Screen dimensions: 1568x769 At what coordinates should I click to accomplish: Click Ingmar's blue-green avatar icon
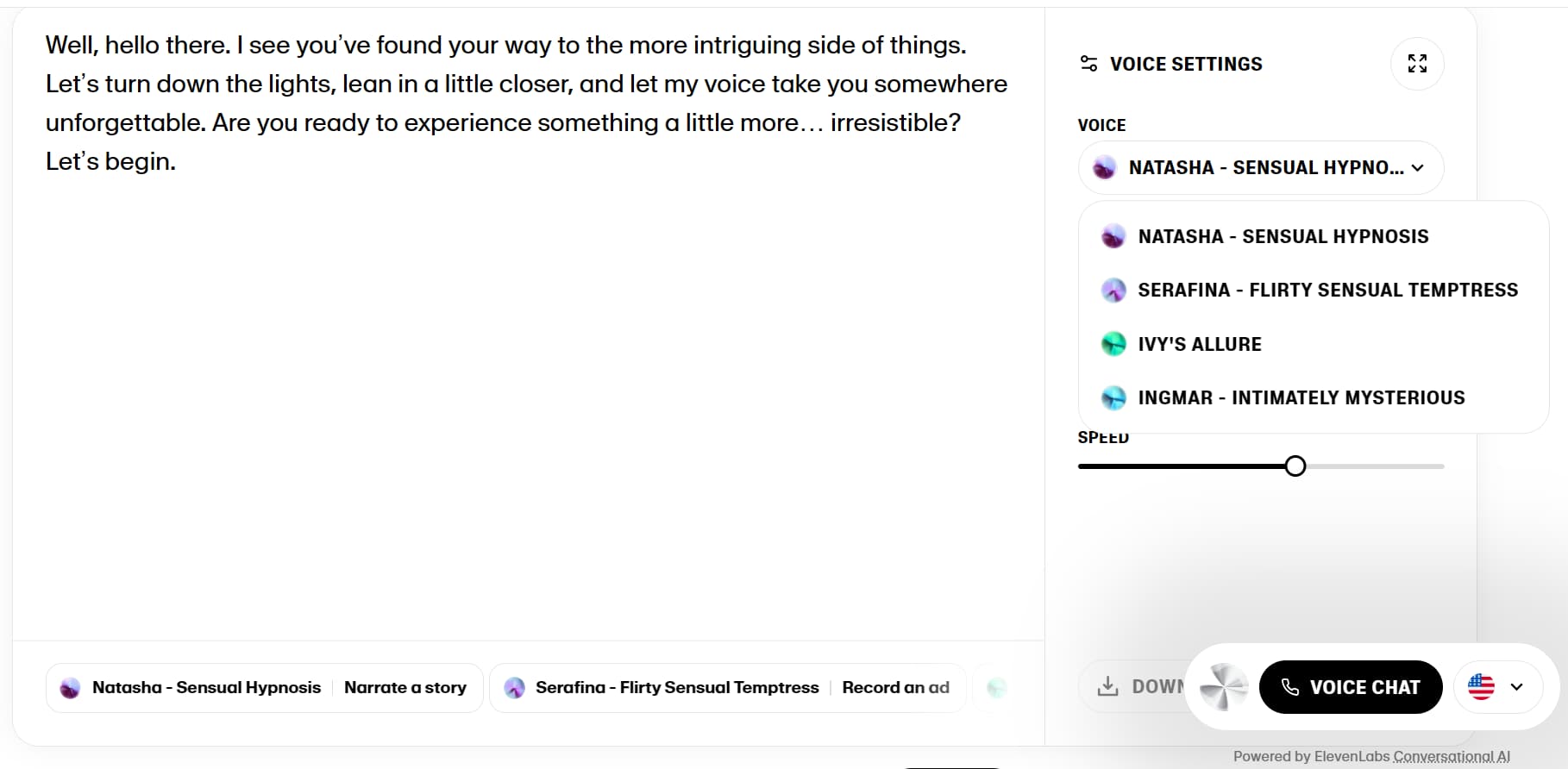point(1113,397)
